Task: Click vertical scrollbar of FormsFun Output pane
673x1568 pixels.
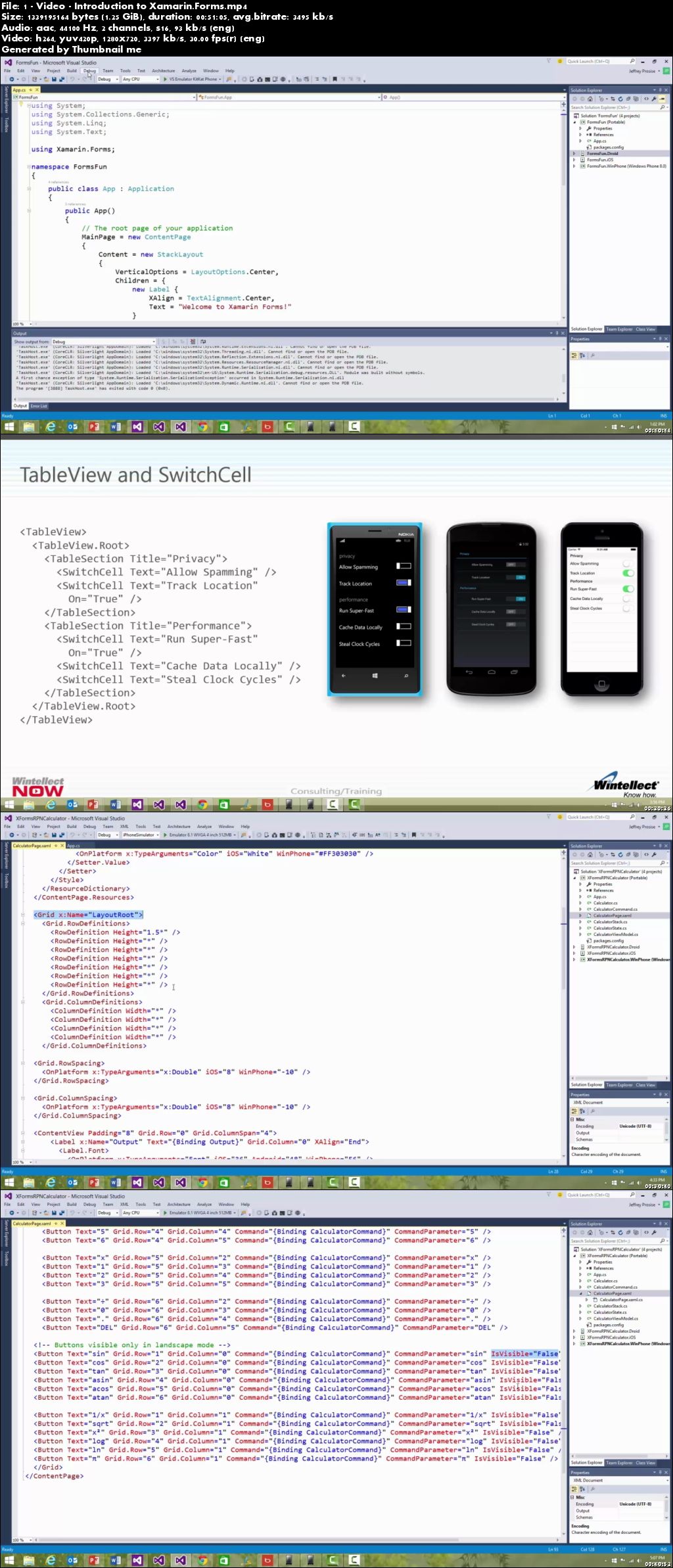Action: [563, 371]
